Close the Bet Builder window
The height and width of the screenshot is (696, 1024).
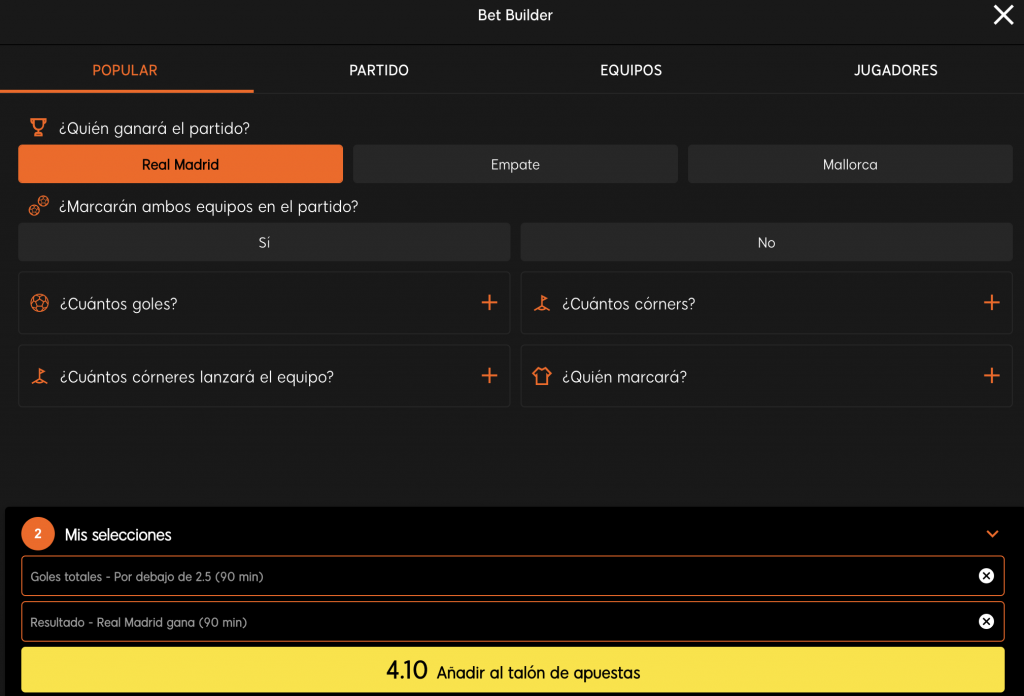1002,15
